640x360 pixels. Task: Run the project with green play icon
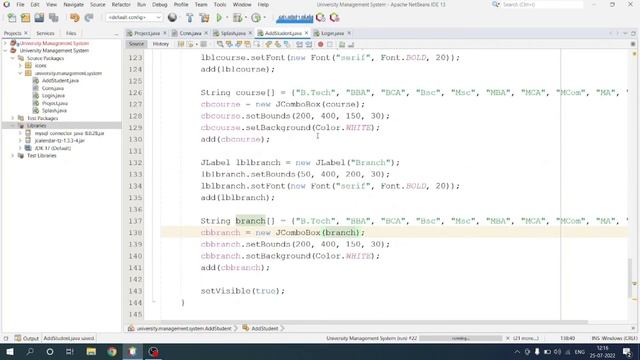click(x=219, y=18)
